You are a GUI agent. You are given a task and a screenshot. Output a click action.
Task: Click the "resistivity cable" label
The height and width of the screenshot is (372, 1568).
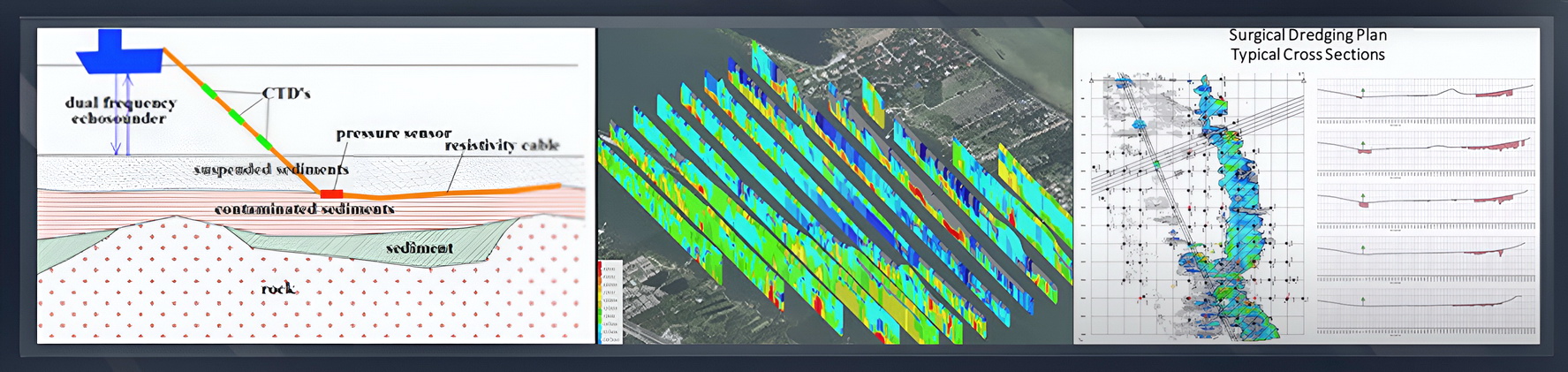[502, 146]
